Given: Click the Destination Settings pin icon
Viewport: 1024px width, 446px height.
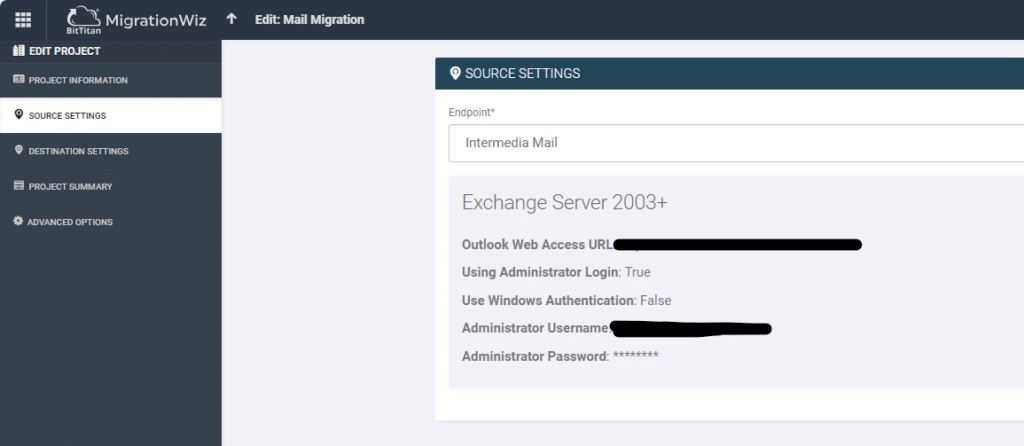Looking at the screenshot, I should (18, 150).
